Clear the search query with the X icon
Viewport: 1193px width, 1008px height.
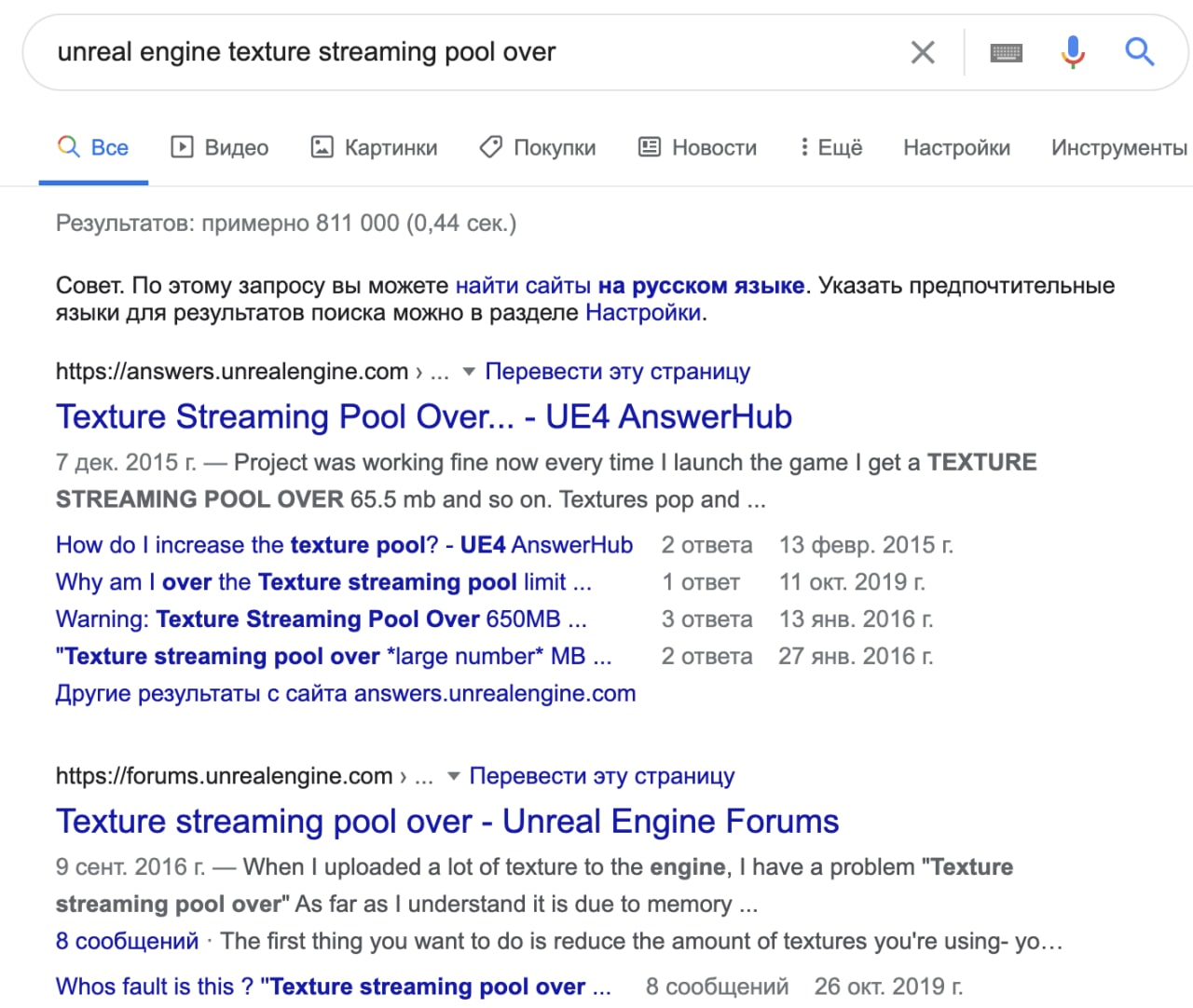click(922, 52)
